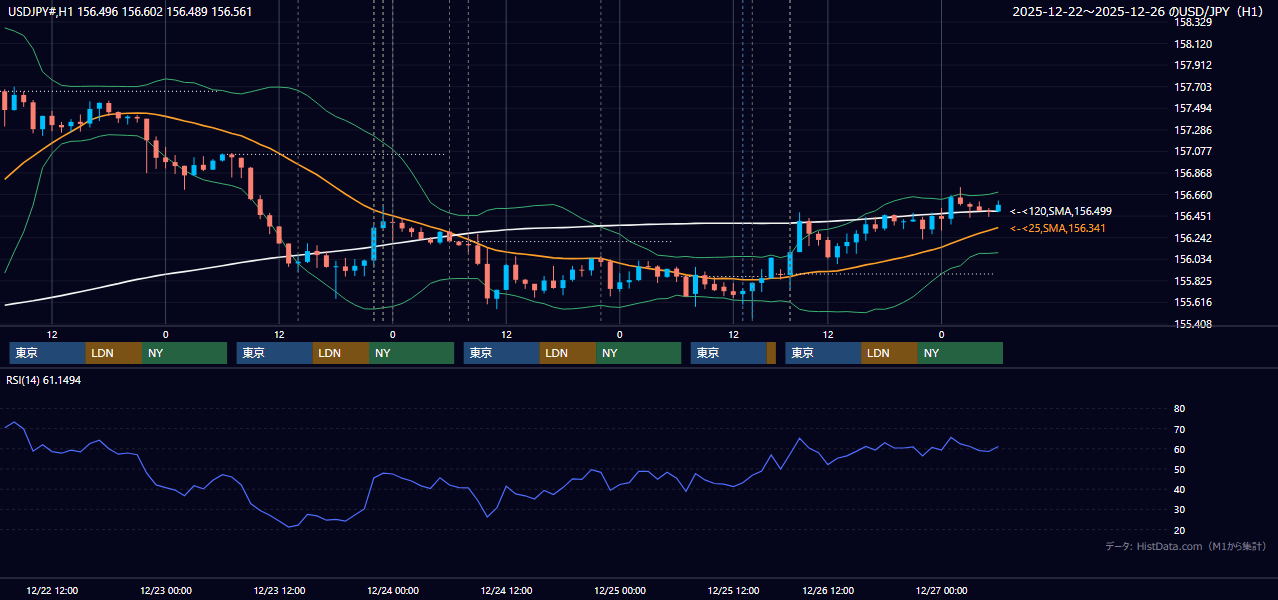Viewport: 1278px width, 600px height.
Task: Click the 12/26 12:00 date label
Action: tap(828, 591)
